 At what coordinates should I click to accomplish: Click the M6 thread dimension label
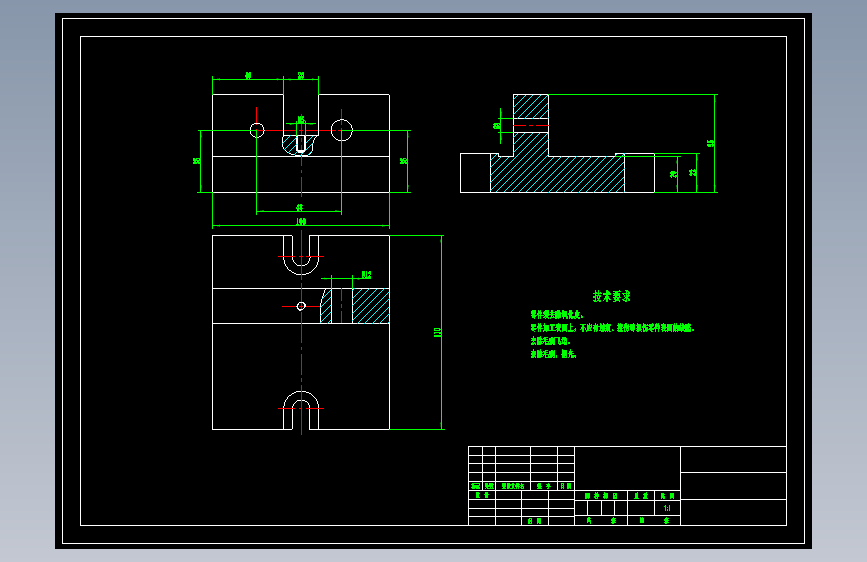pos(301,119)
